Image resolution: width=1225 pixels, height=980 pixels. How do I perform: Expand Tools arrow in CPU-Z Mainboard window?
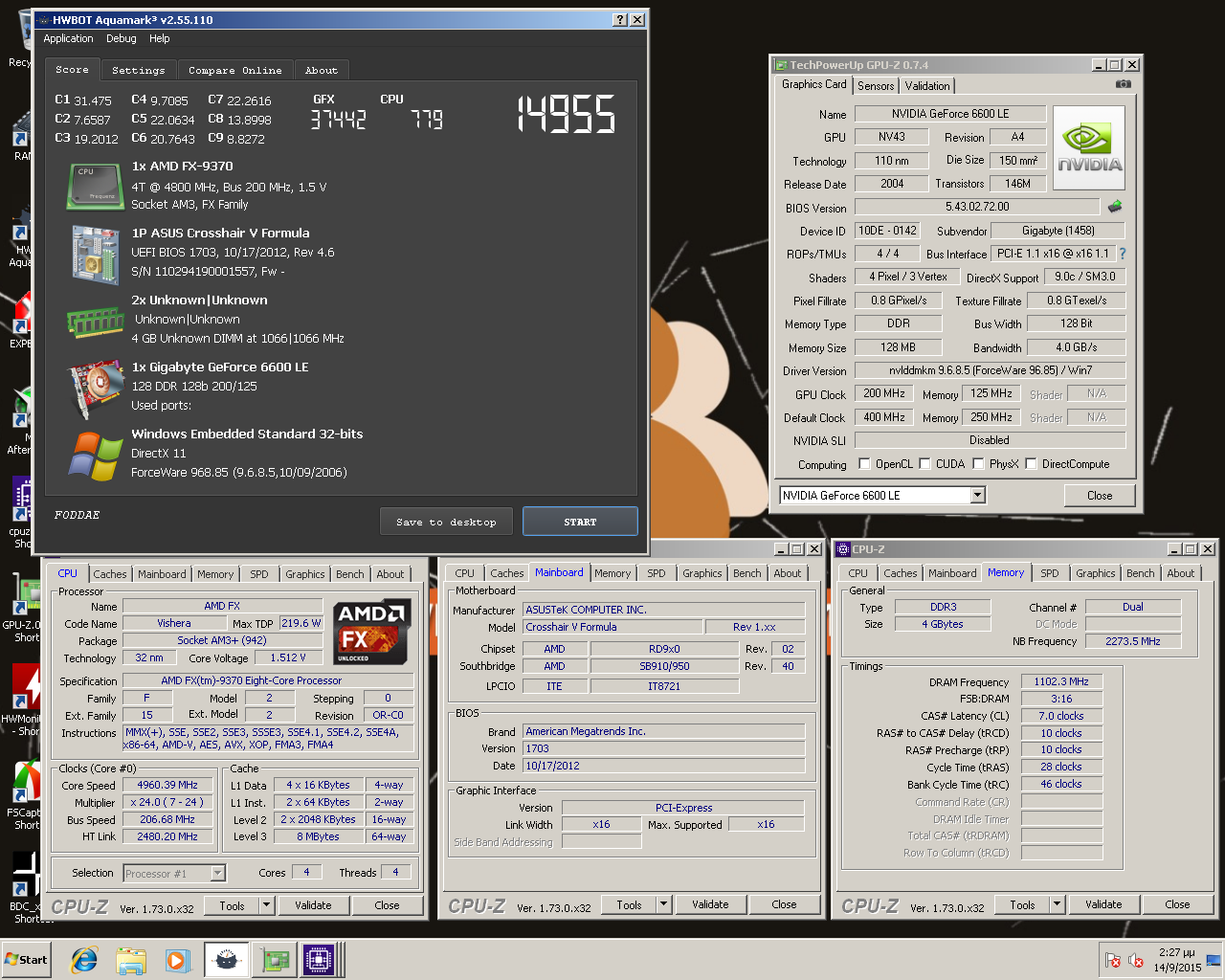point(664,904)
